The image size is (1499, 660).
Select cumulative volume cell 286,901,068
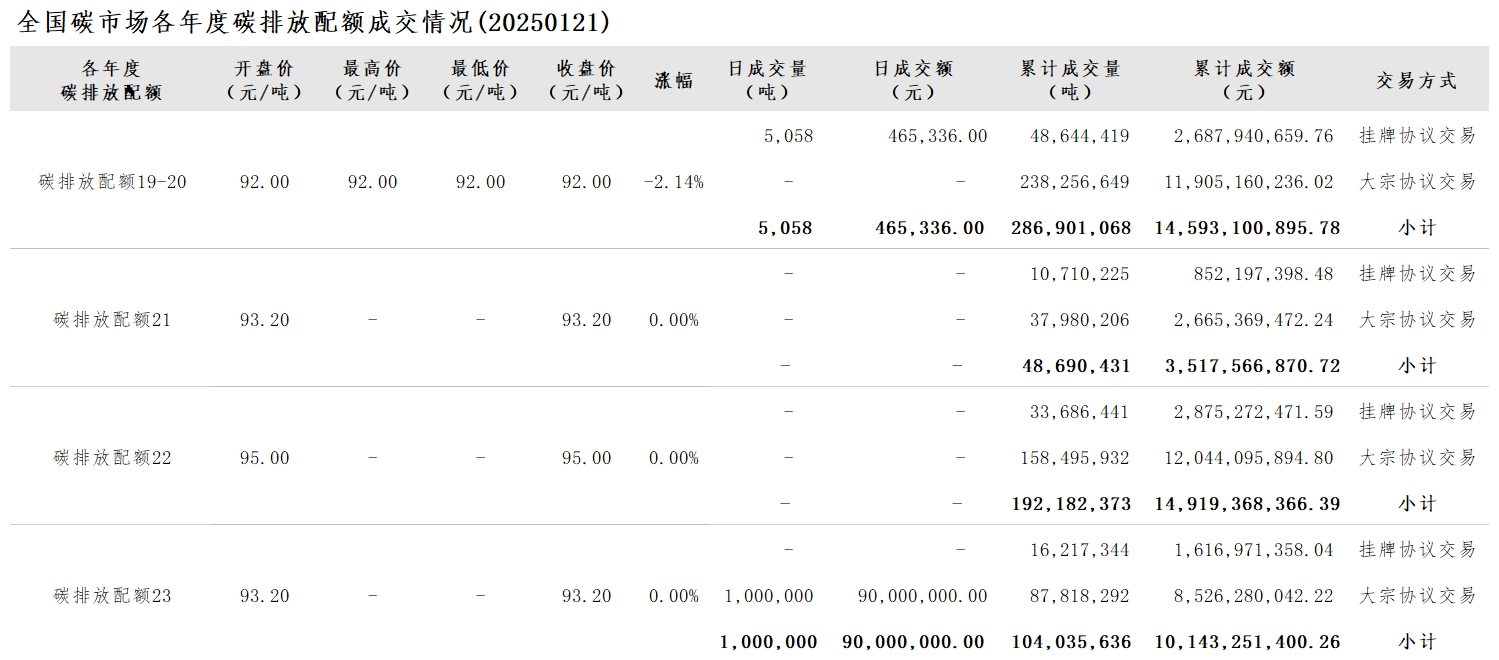click(x=1071, y=228)
